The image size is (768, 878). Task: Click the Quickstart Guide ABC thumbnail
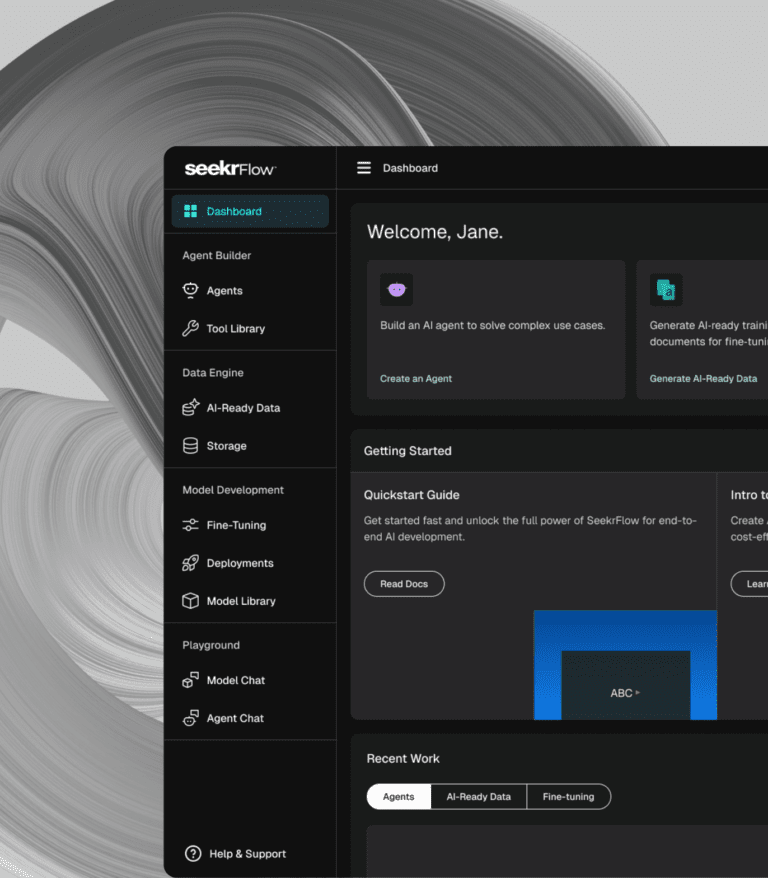[625, 665]
